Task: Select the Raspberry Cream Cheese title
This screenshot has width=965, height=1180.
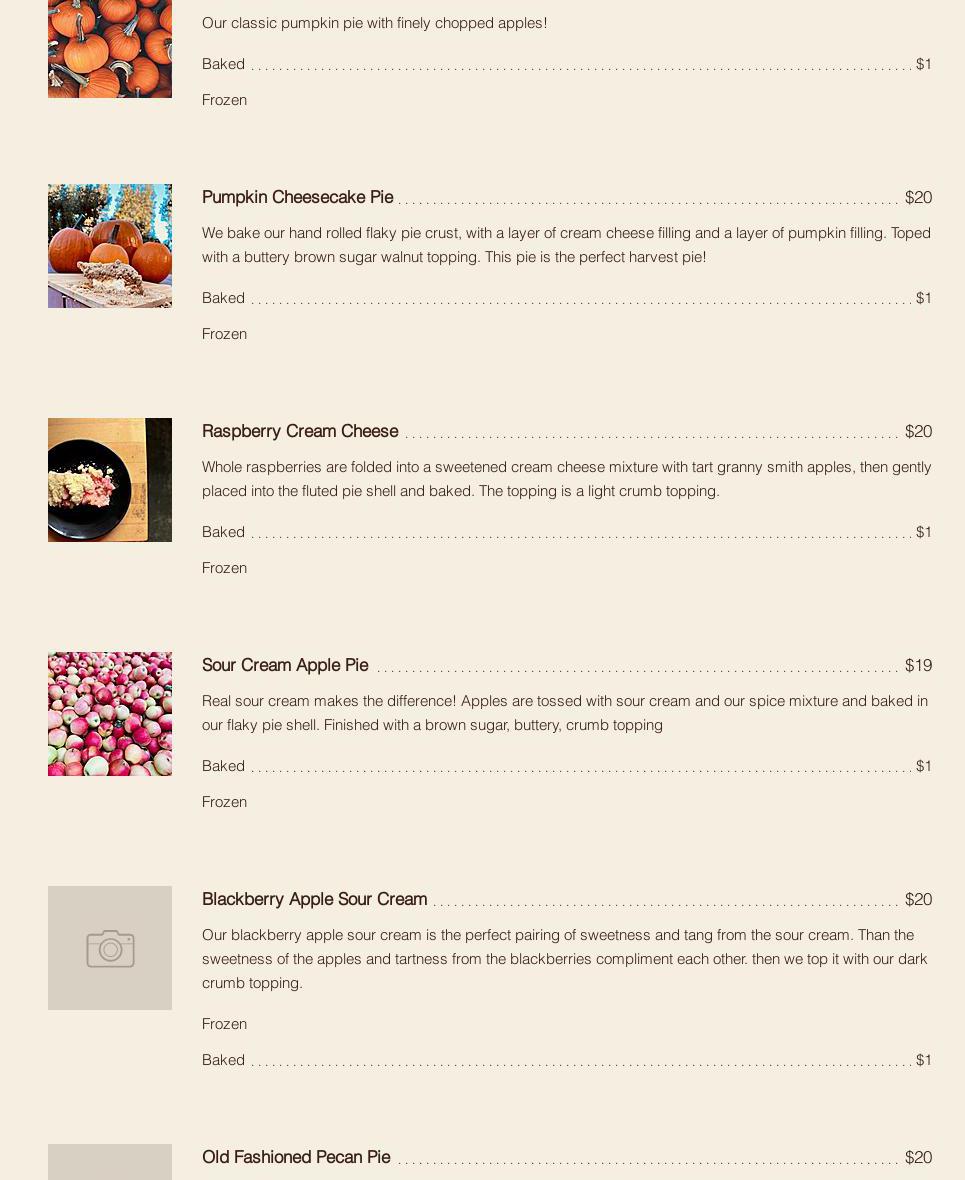Action: (300, 431)
